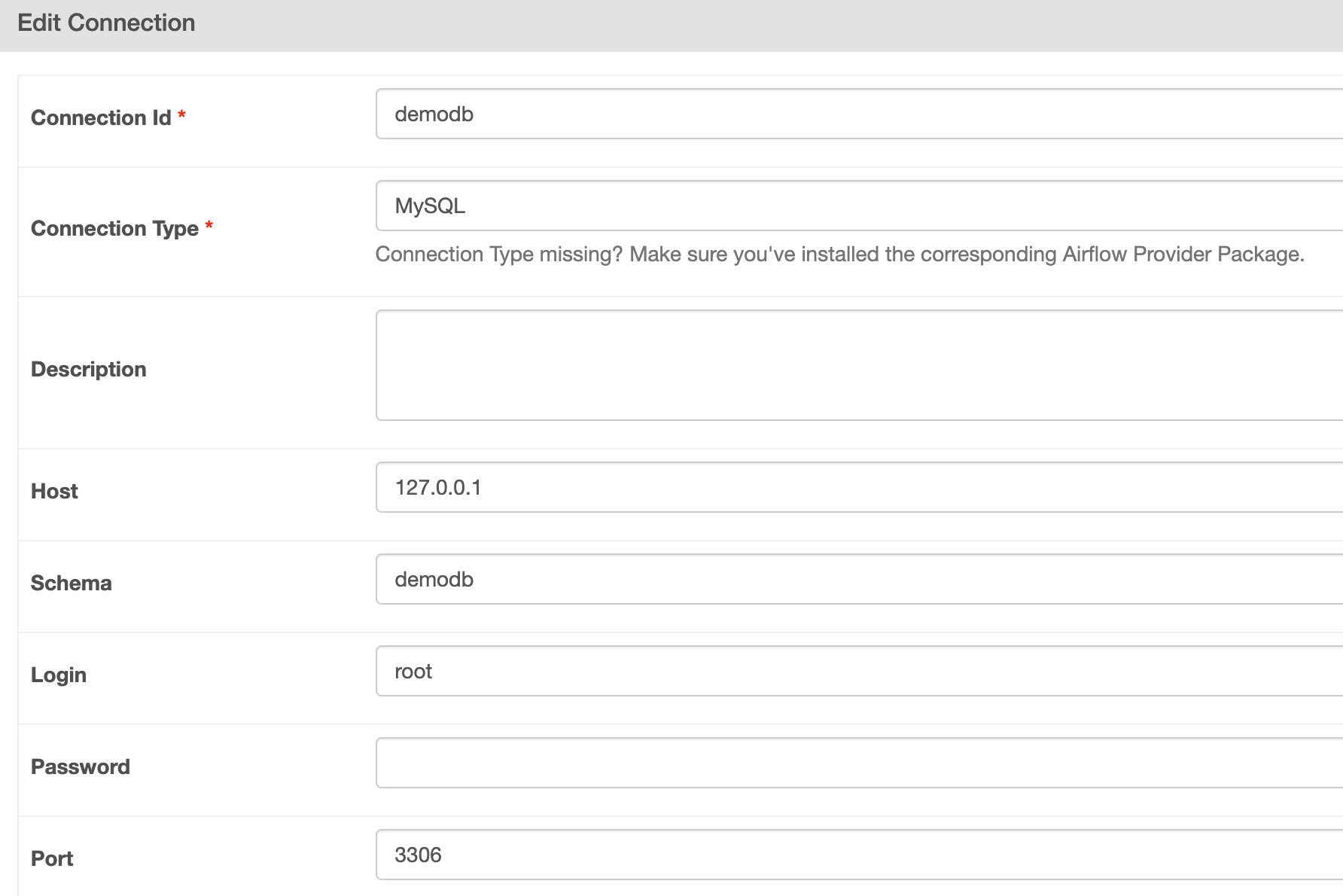1343x896 pixels.
Task: Select the Schema input field
Action: [x=858, y=580]
